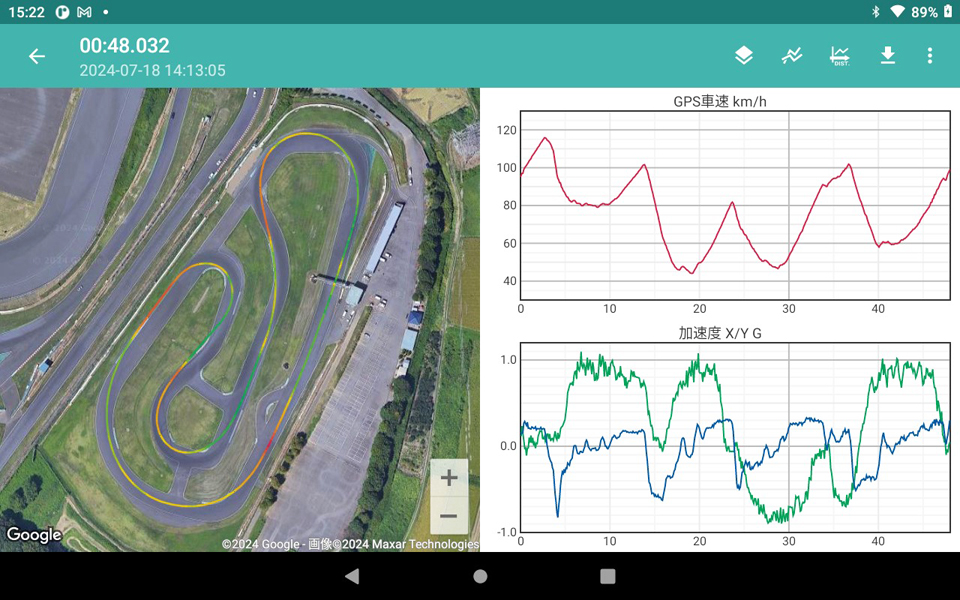The height and width of the screenshot is (600, 960).
Task: Zoom in on the map
Action: [449, 478]
